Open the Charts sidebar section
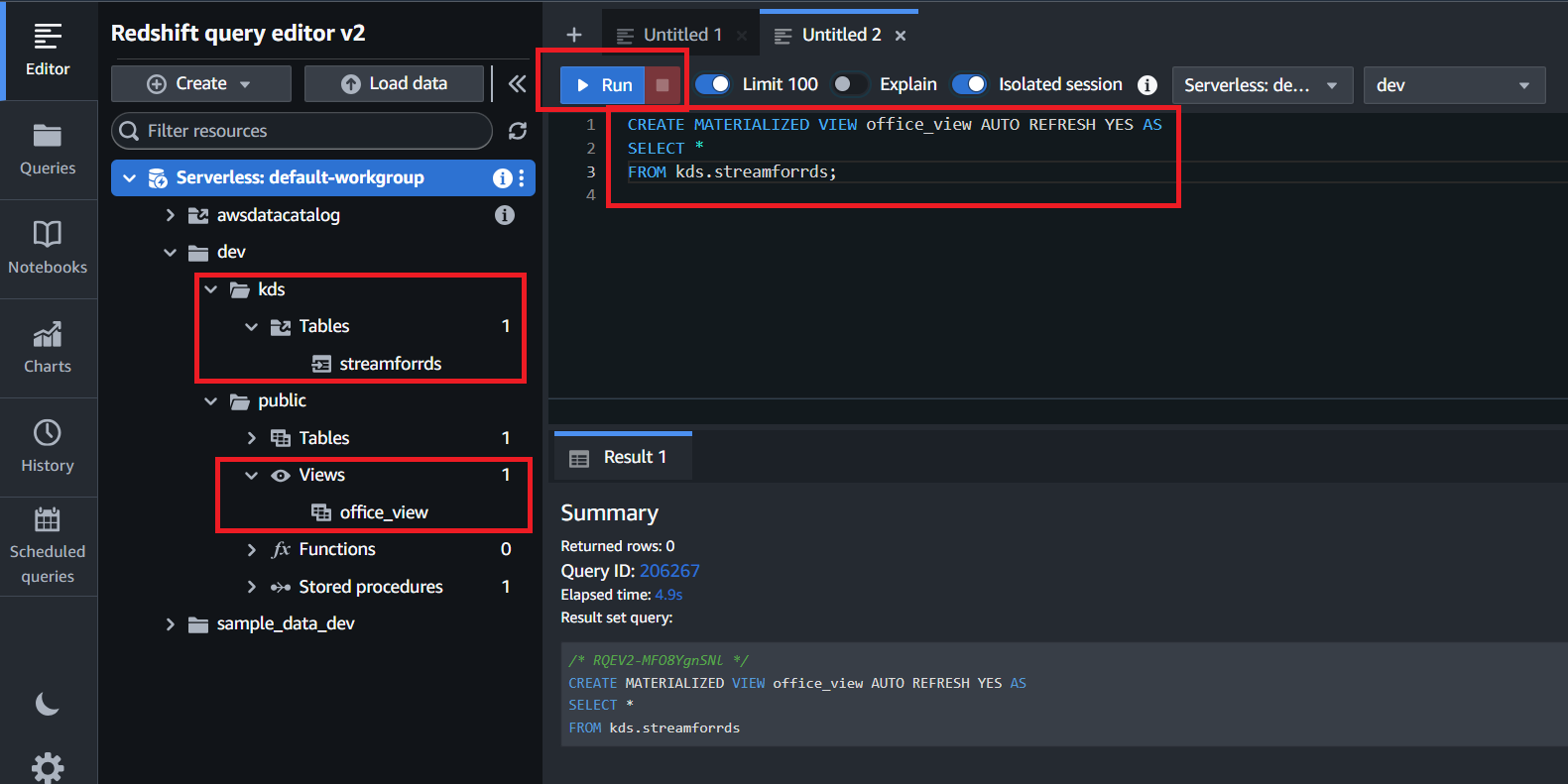The width and height of the screenshot is (1568, 784). tap(48, 348)
